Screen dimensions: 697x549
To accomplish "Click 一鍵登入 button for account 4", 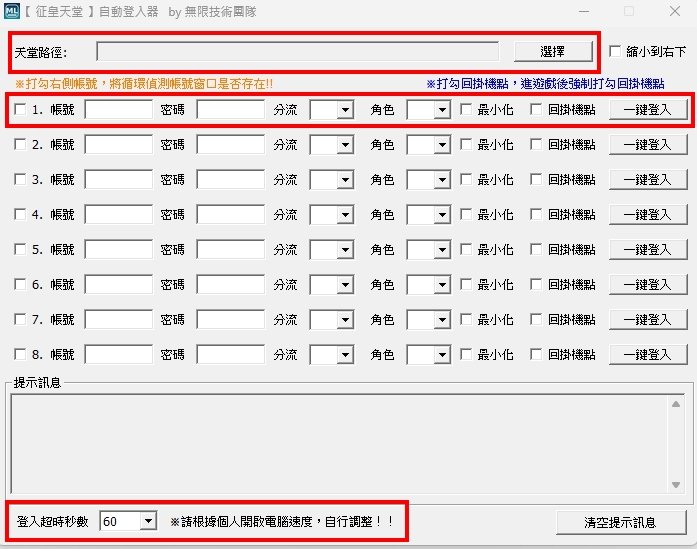I will (x=648, y=215).
